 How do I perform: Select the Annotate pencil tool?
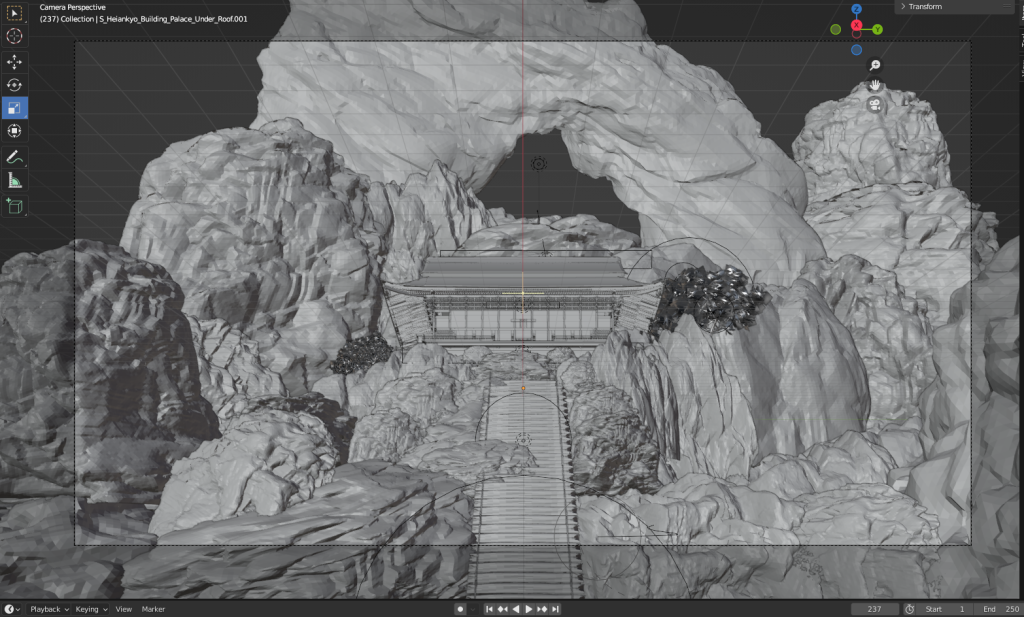14,157
